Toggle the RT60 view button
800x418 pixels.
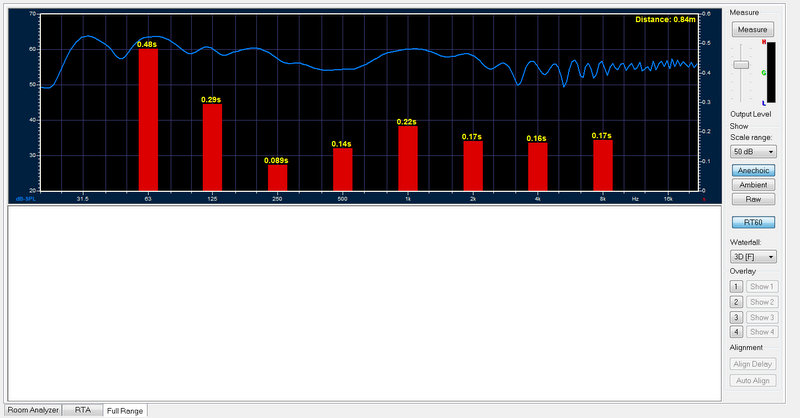click(x=753, y=223)
